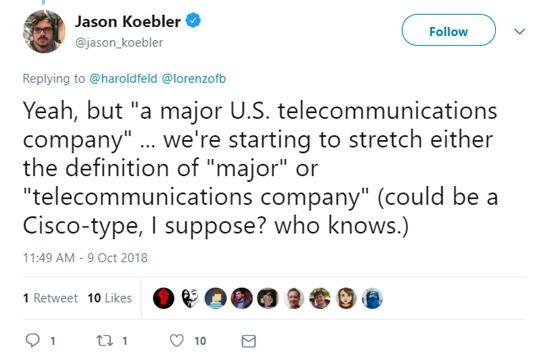Screen dimensions: 554x363
Task: Click the Jason Koebler display name
Action: (128, 21)
